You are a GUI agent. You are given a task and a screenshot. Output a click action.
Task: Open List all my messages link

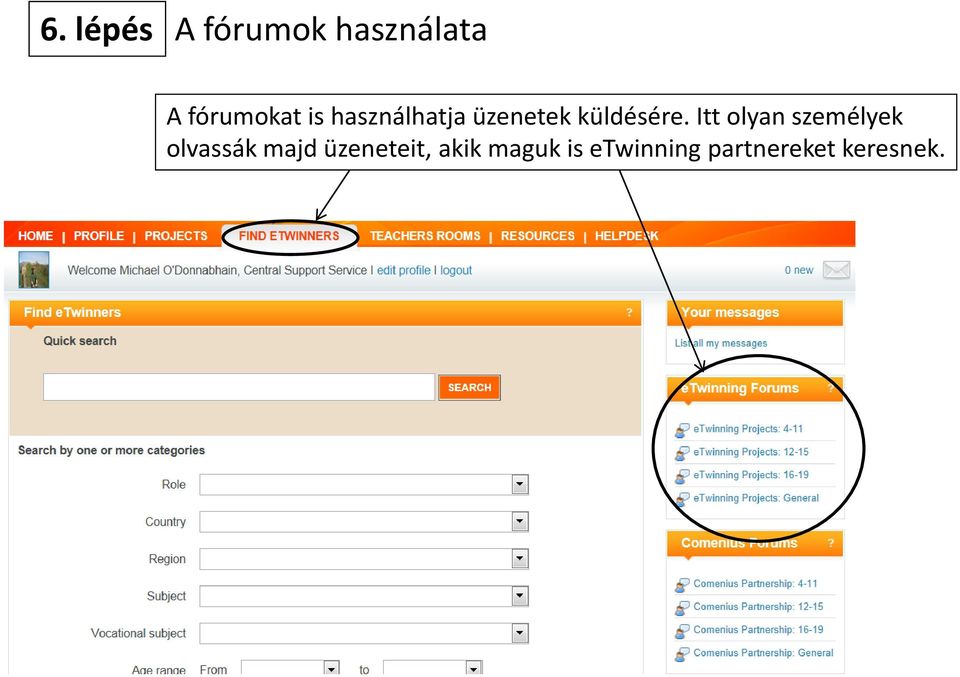click(721, 343)
